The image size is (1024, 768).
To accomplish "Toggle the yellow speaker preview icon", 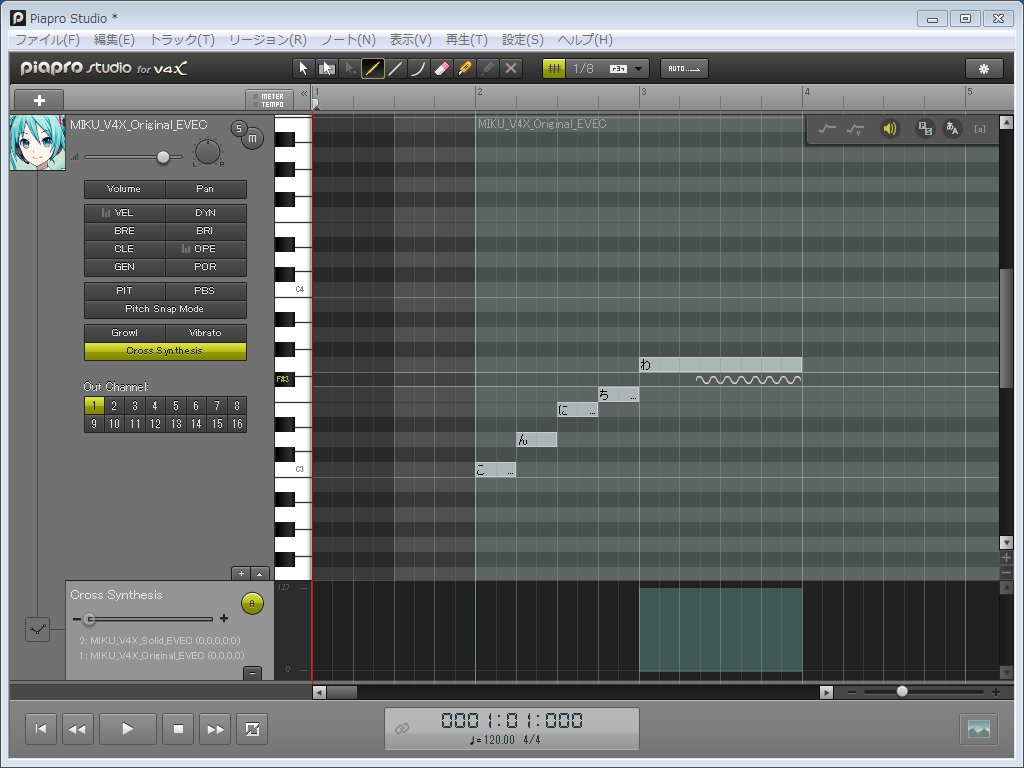I will click(x=889, y=129).
